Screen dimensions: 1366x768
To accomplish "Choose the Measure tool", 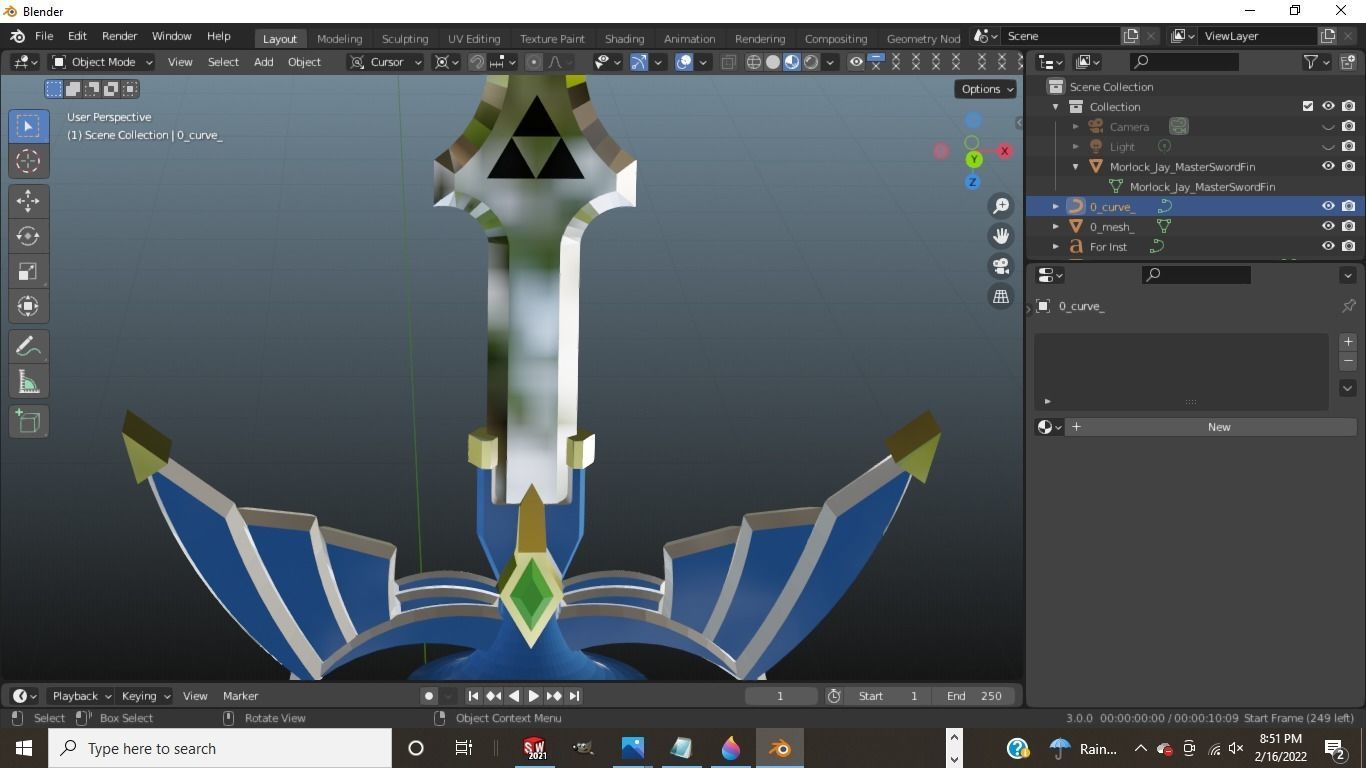I will click(x=28, y=382).
